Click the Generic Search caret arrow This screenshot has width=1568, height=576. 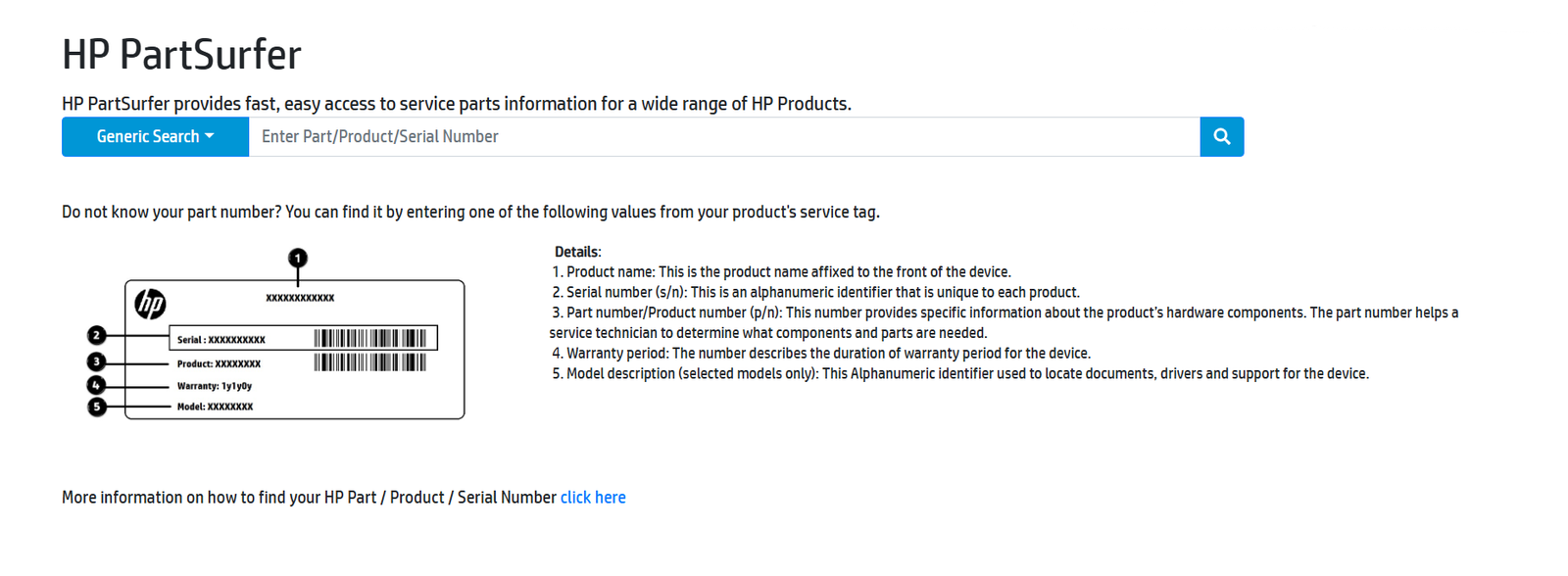[209, 136]
